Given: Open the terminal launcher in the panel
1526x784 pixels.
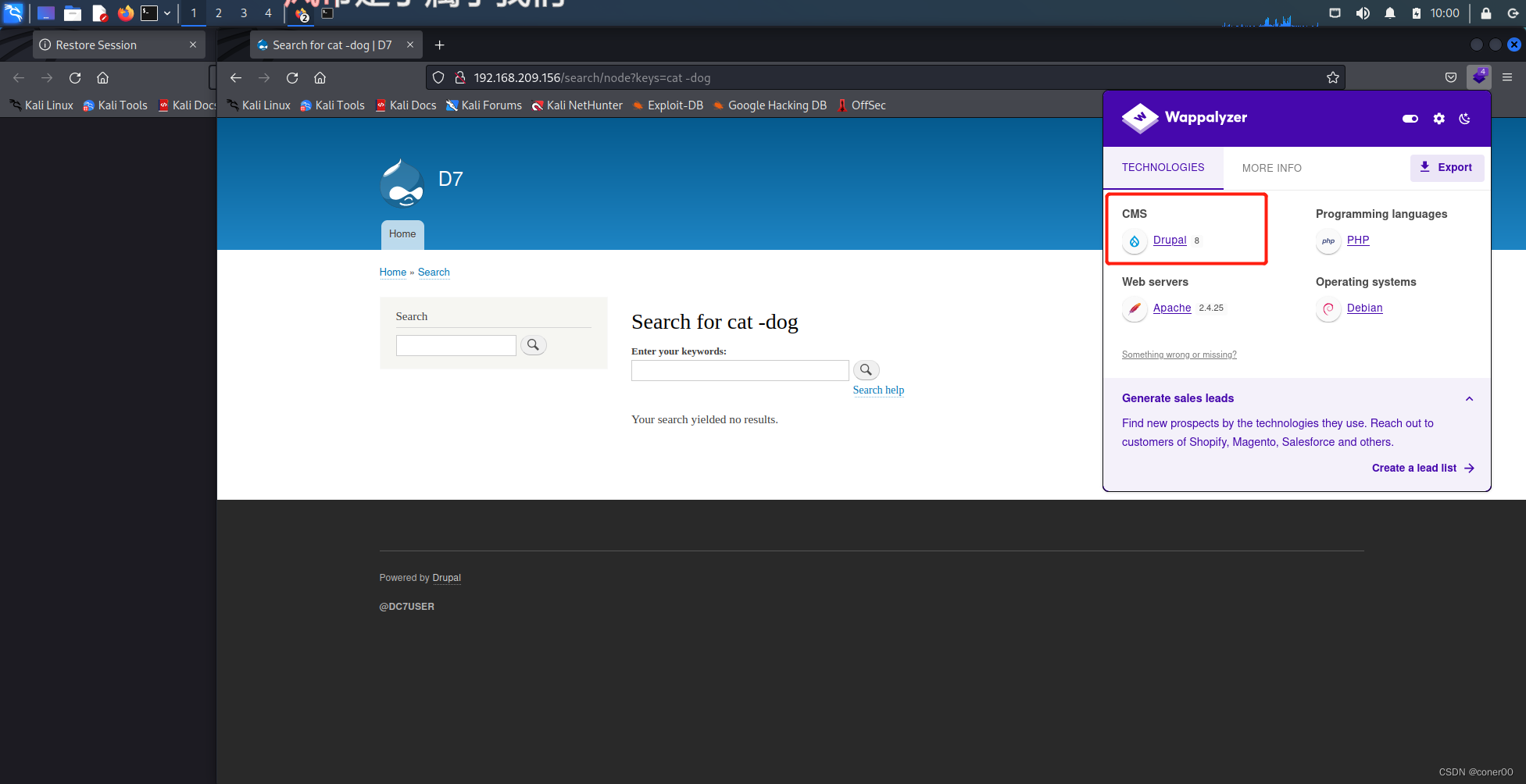Looking at the screenshot, I should pyautogui.click(x=149, y=12).
